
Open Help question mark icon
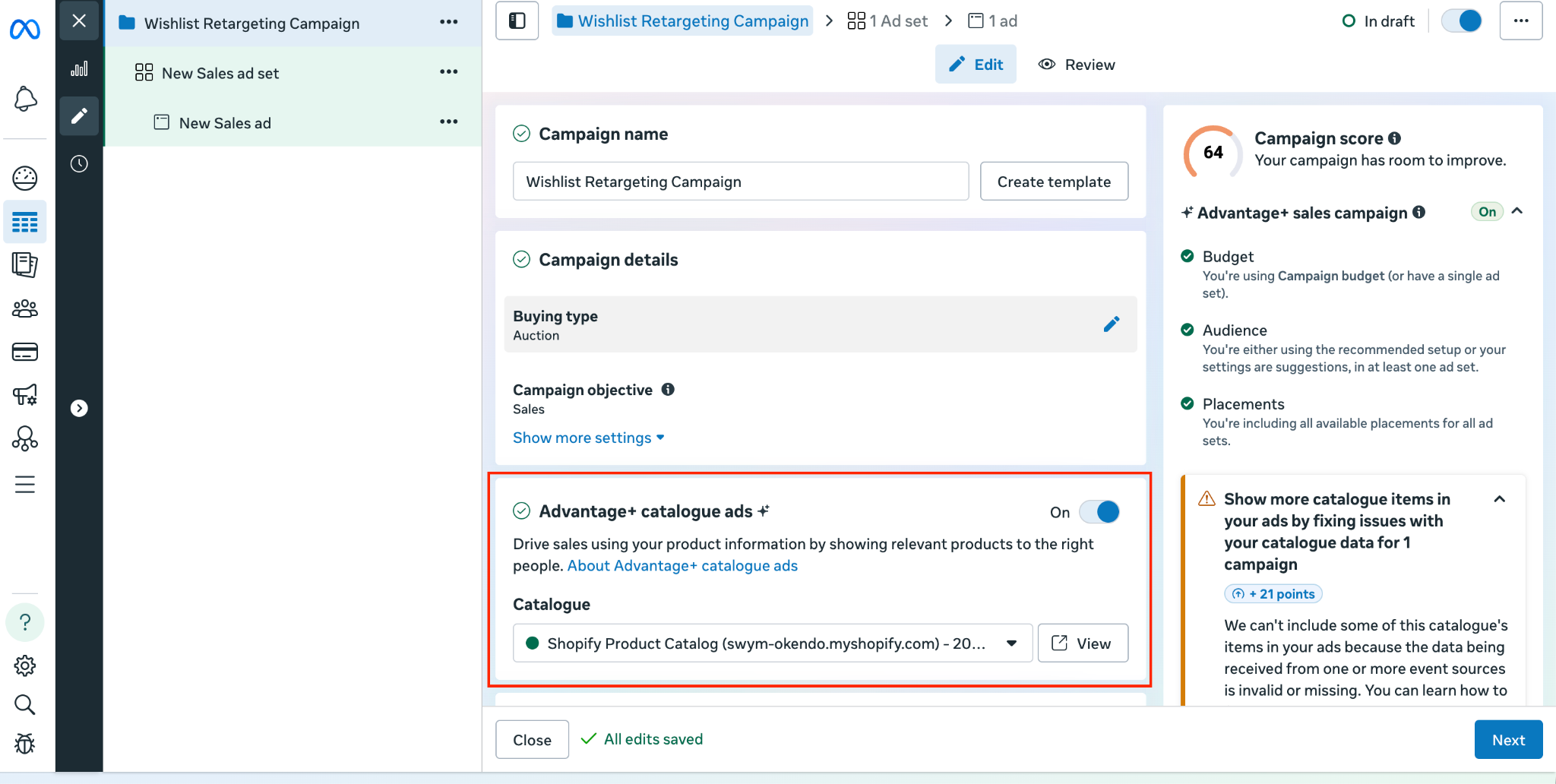25,622
